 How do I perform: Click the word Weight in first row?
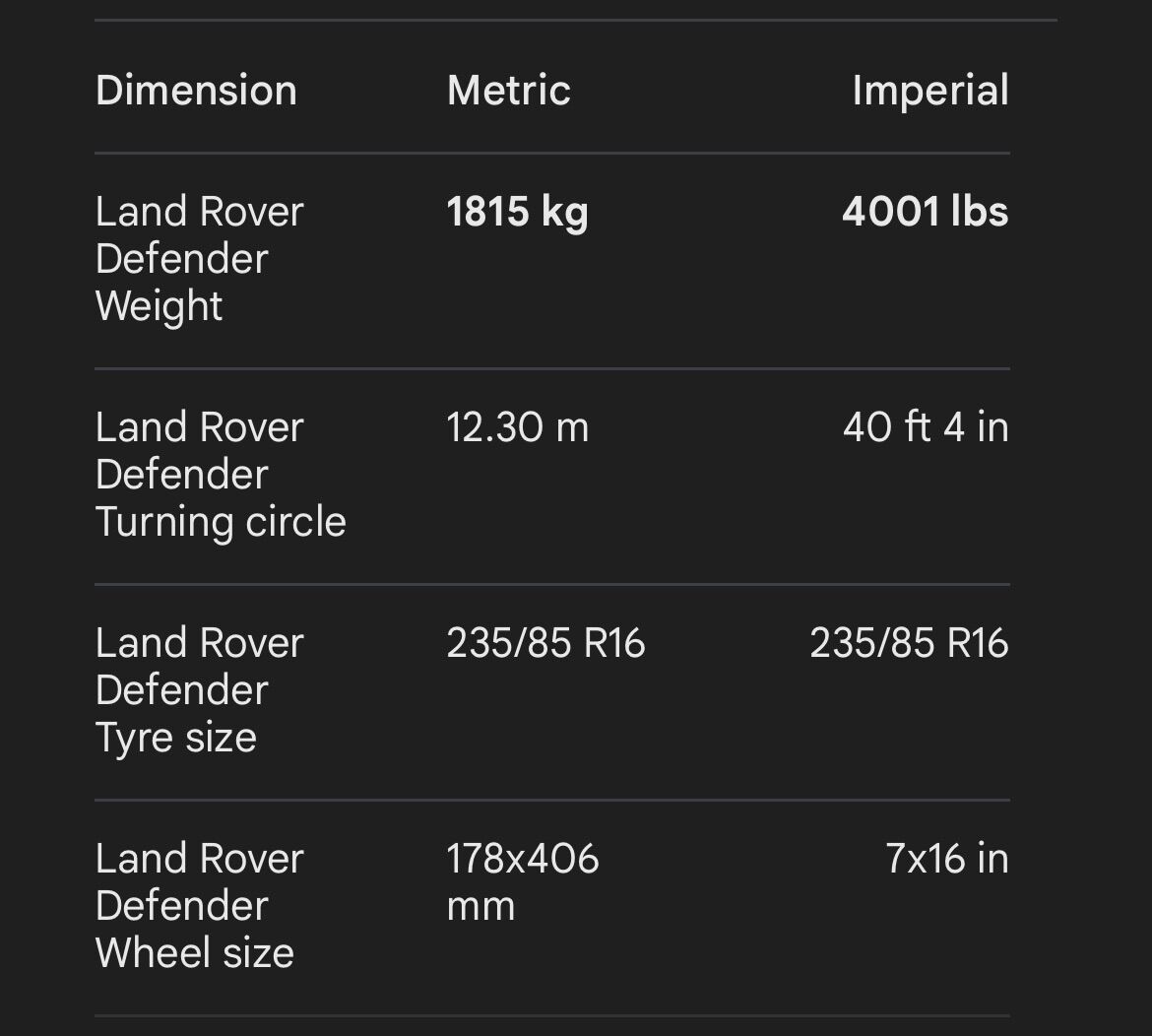[159, 305]
